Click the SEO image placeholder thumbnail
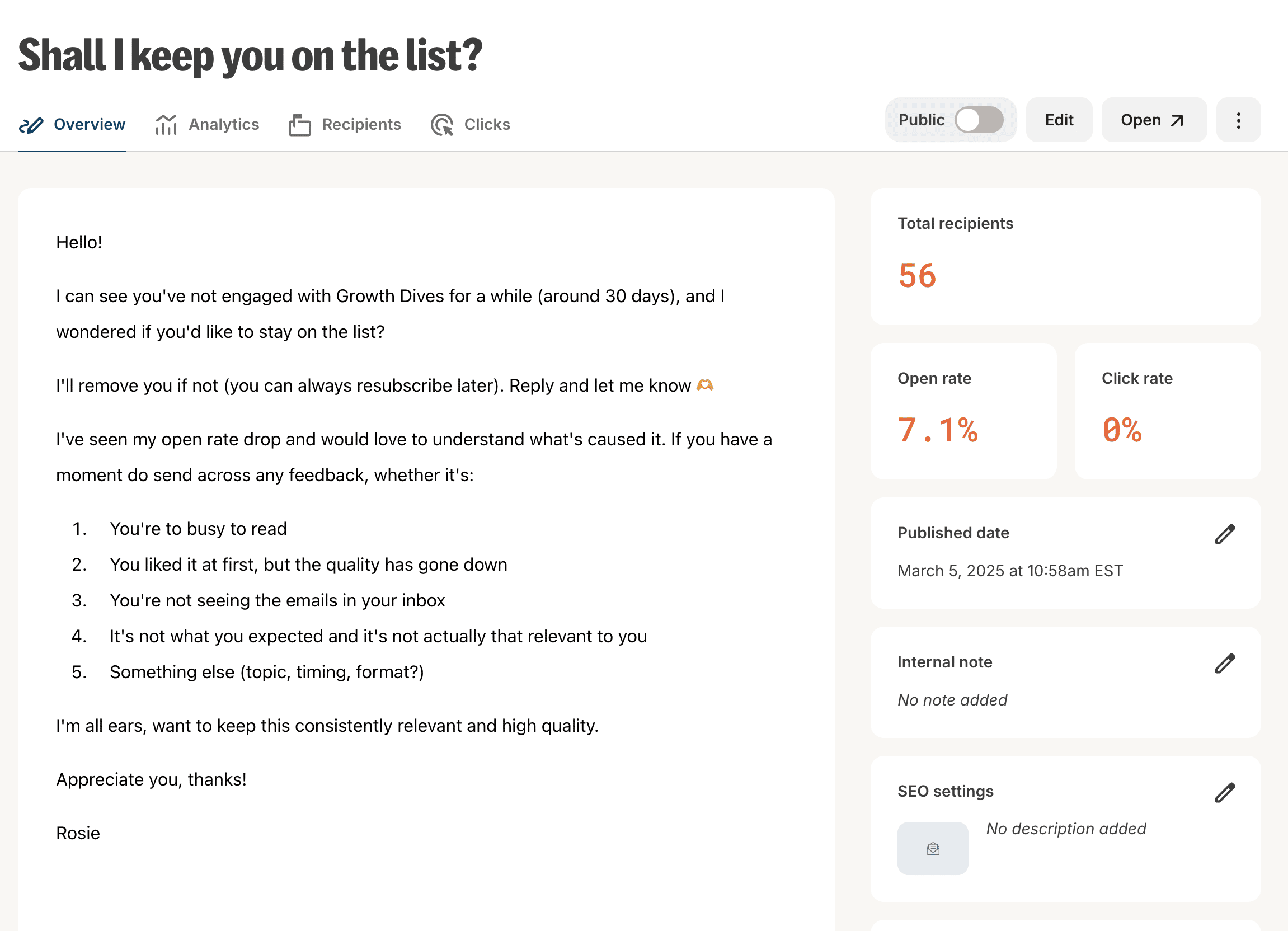 [933, 849]
